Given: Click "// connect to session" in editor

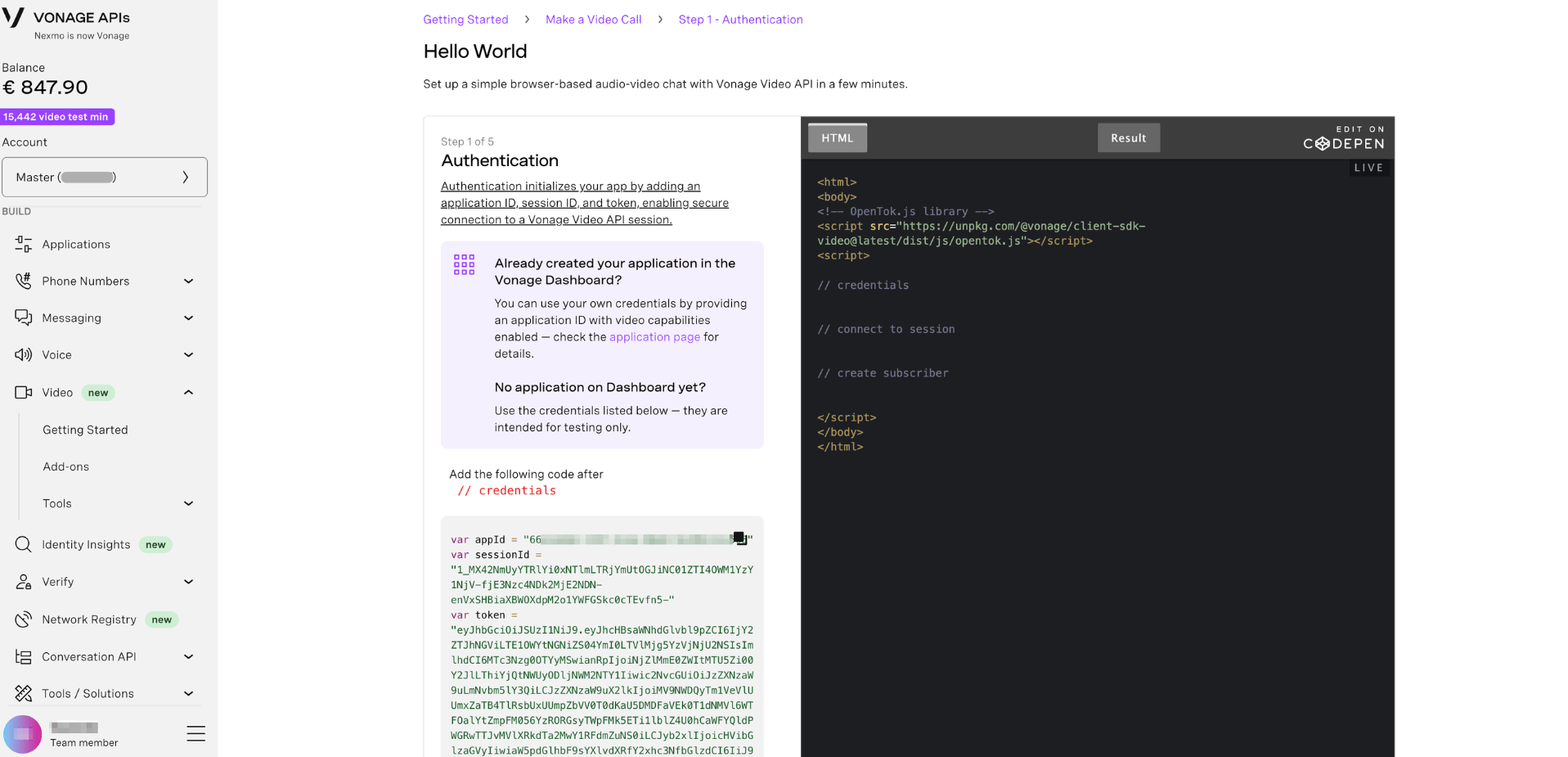Looking at the screenshot, I should pyautogui.click(x=886, y=329).
